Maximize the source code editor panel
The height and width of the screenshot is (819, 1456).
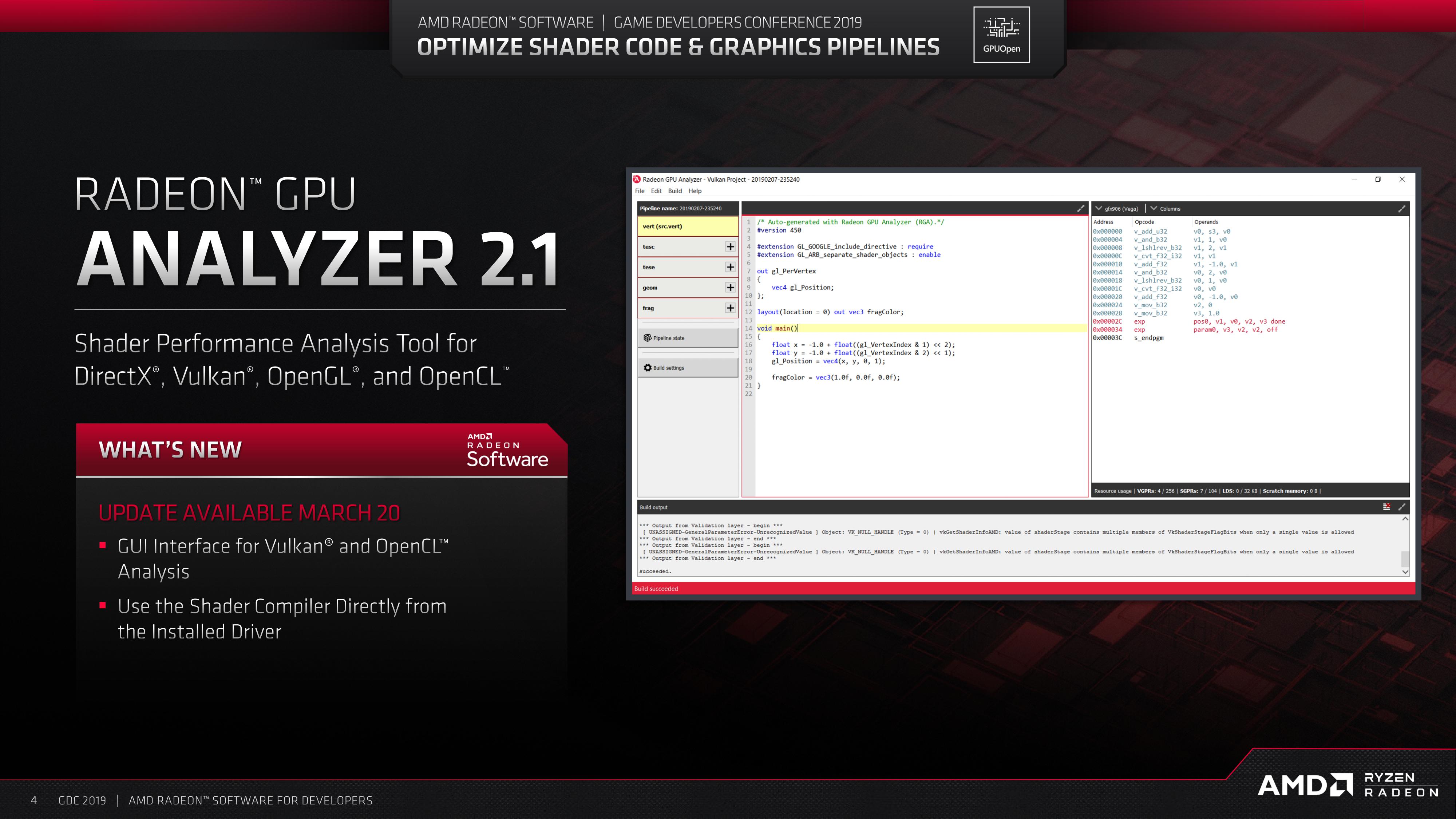click(x=1081, y=209)
